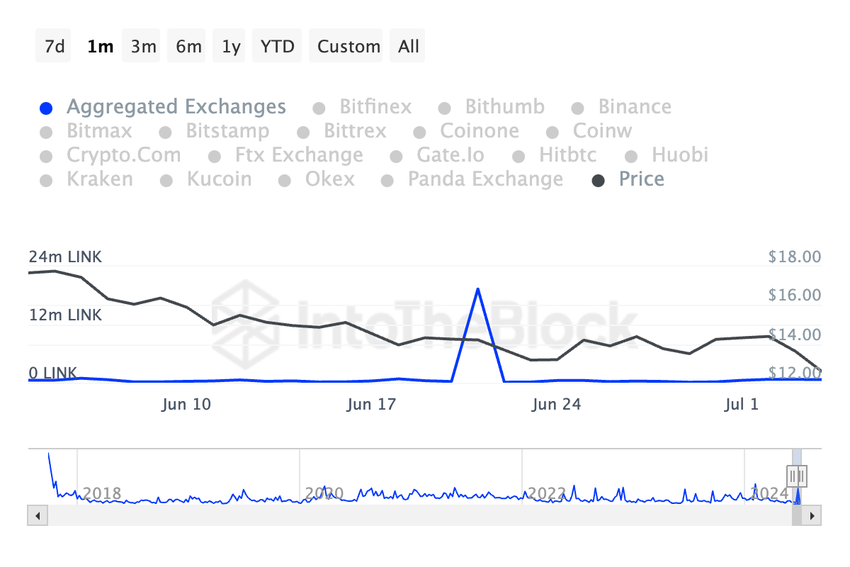Click the Panda Exchange legend dot
Image resolution: width=850 pixels, height=567 pixels.
tap(387, 181)
